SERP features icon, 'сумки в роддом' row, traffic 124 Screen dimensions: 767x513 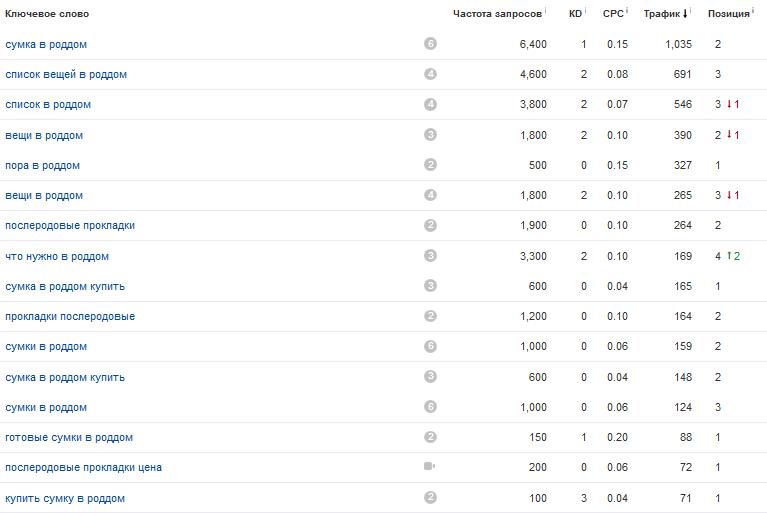coord(430,407)
